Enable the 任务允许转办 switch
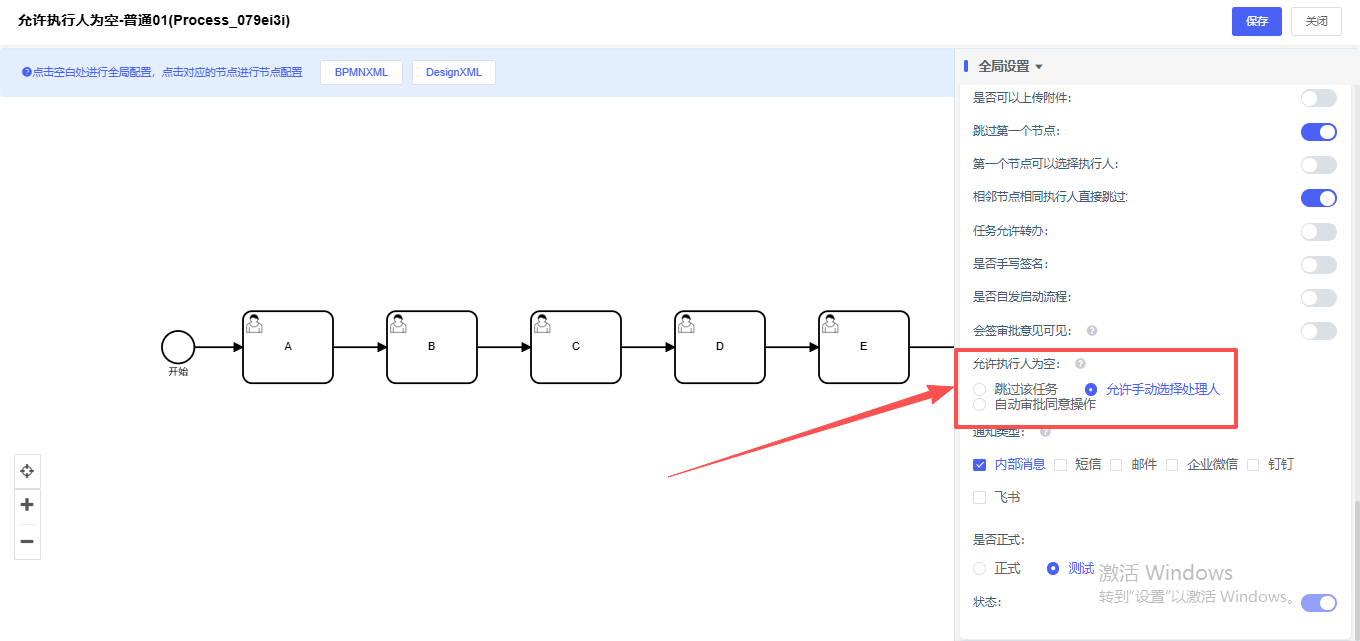 click(x=1318, y=232)
